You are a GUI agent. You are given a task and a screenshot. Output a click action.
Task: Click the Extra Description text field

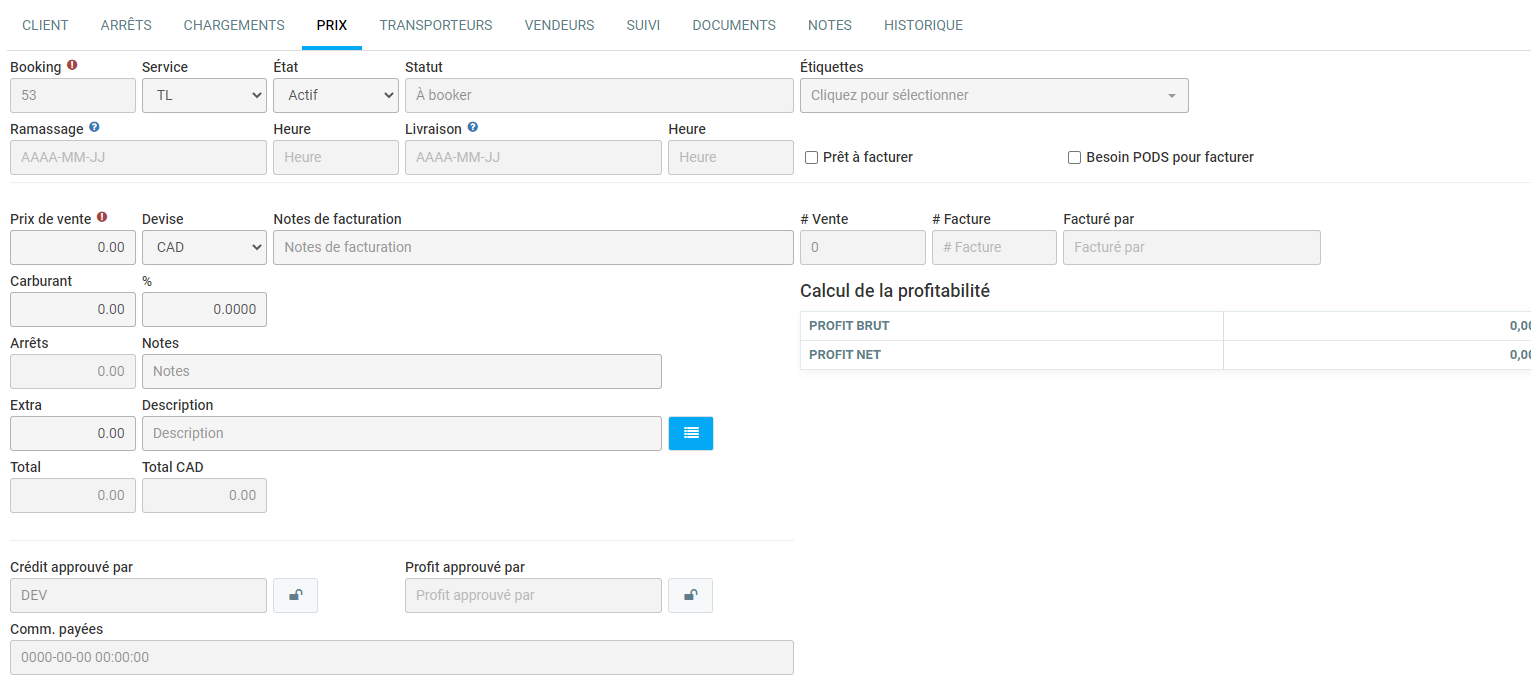[x=401, y=433]
